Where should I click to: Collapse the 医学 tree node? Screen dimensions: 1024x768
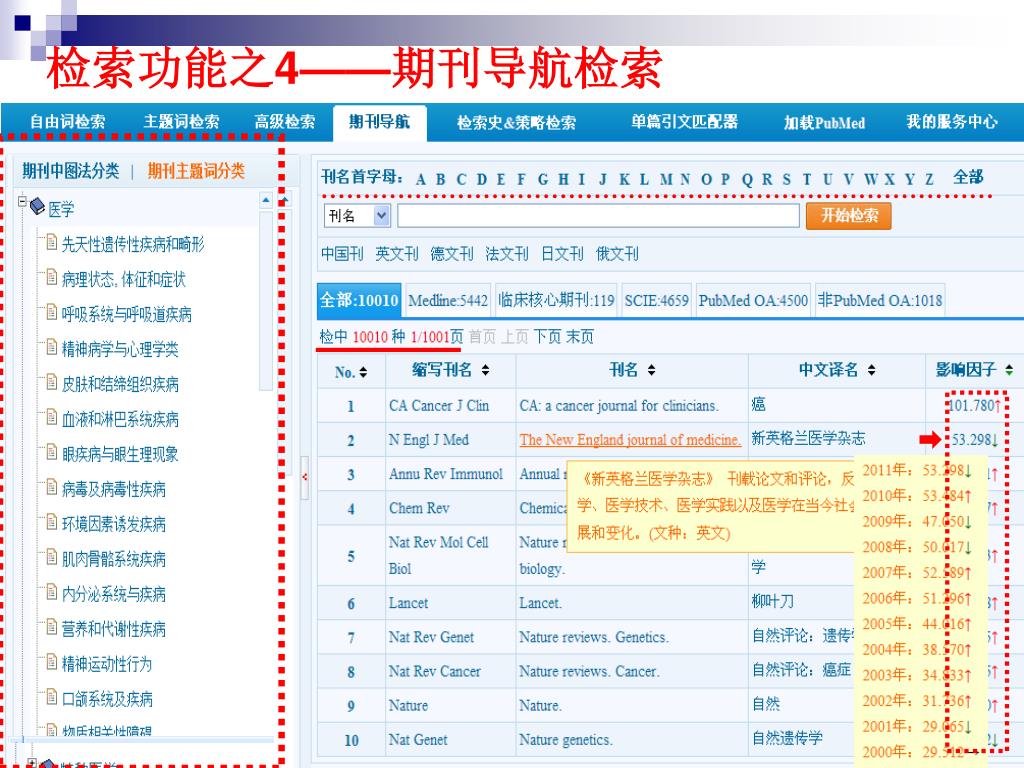point(23,201)
